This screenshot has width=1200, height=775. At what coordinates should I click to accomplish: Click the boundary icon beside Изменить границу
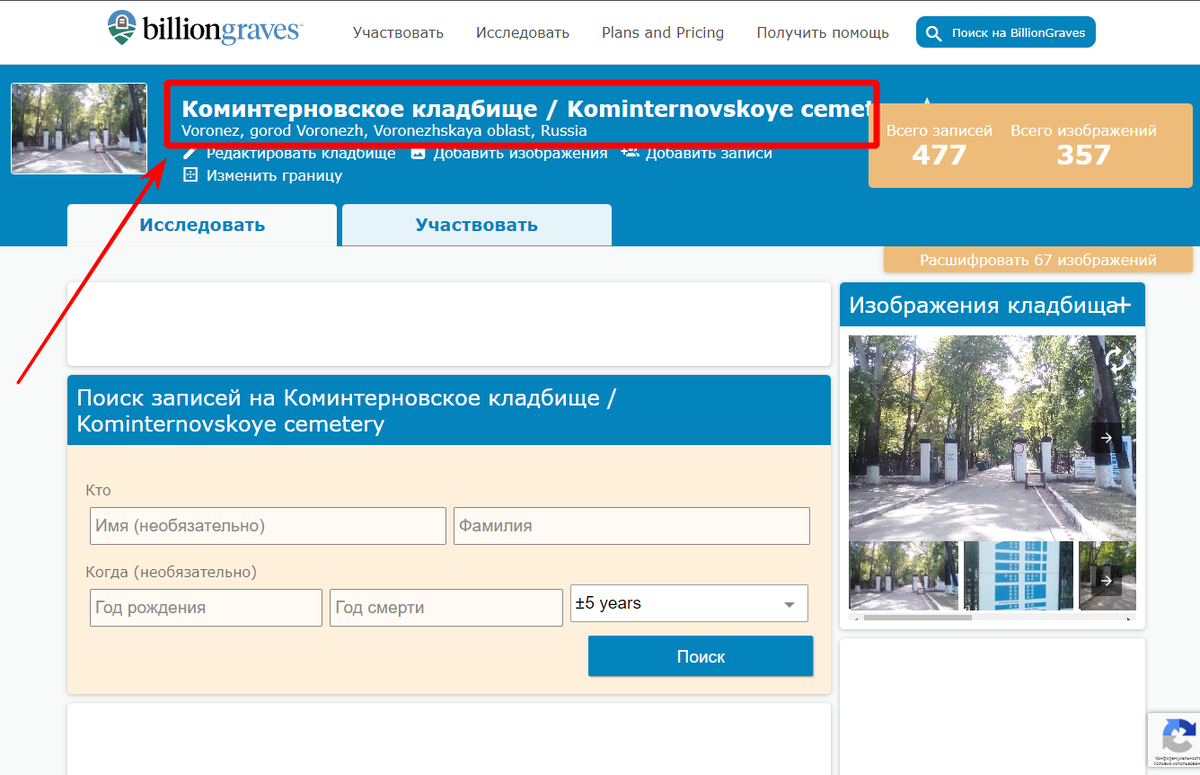[190, 175]
